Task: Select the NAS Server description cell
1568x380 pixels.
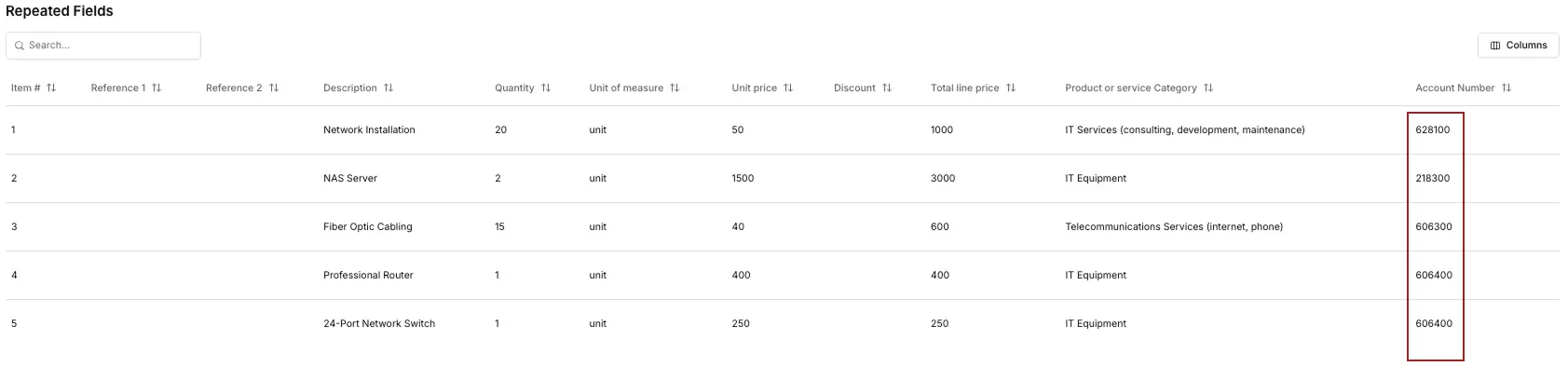Action: tap(350, 178)
